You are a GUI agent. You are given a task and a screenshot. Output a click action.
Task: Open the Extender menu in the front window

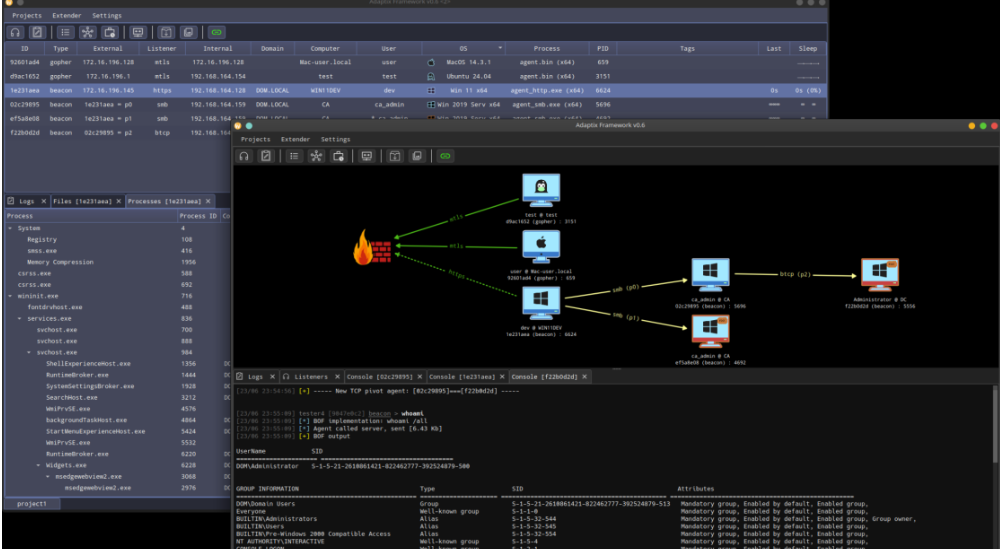pyautogui.click(x=295, y=139)
